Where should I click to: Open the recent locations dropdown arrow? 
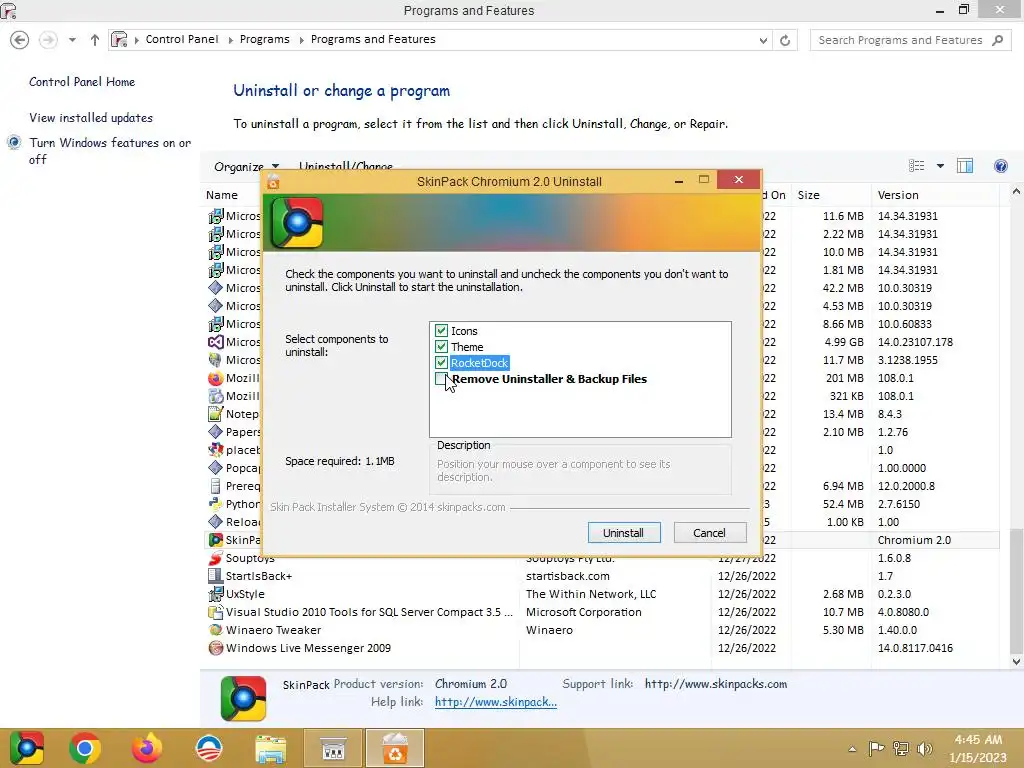click(x=72, y=40)
